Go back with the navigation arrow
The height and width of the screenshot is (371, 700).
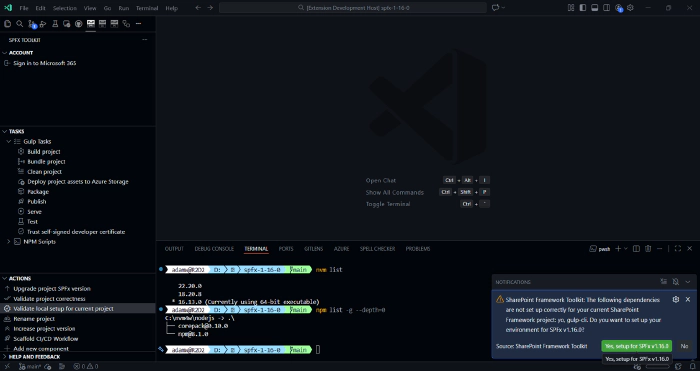point(198,8)
